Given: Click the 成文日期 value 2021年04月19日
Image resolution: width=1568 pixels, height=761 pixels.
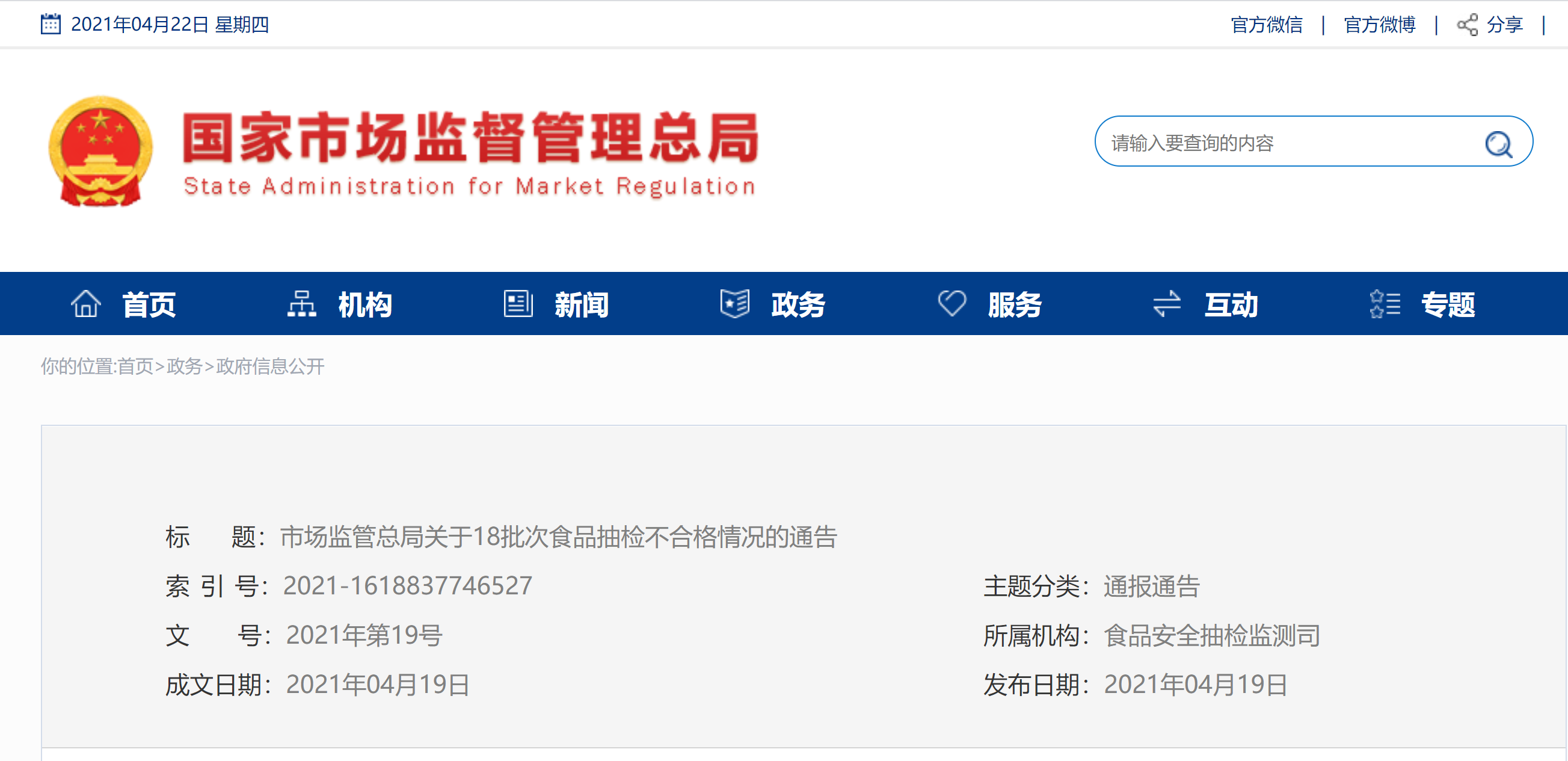Looking at the screenshot, I should point(378,684).
